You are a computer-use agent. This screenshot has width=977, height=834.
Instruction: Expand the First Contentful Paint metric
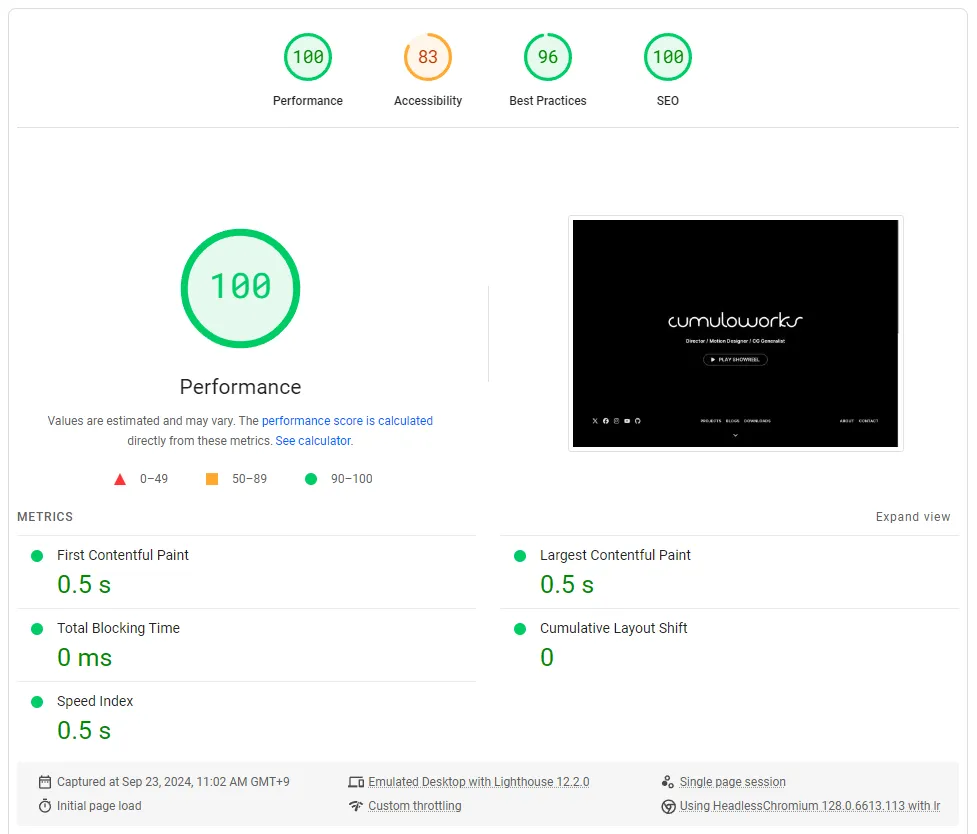tap(122, 555)
